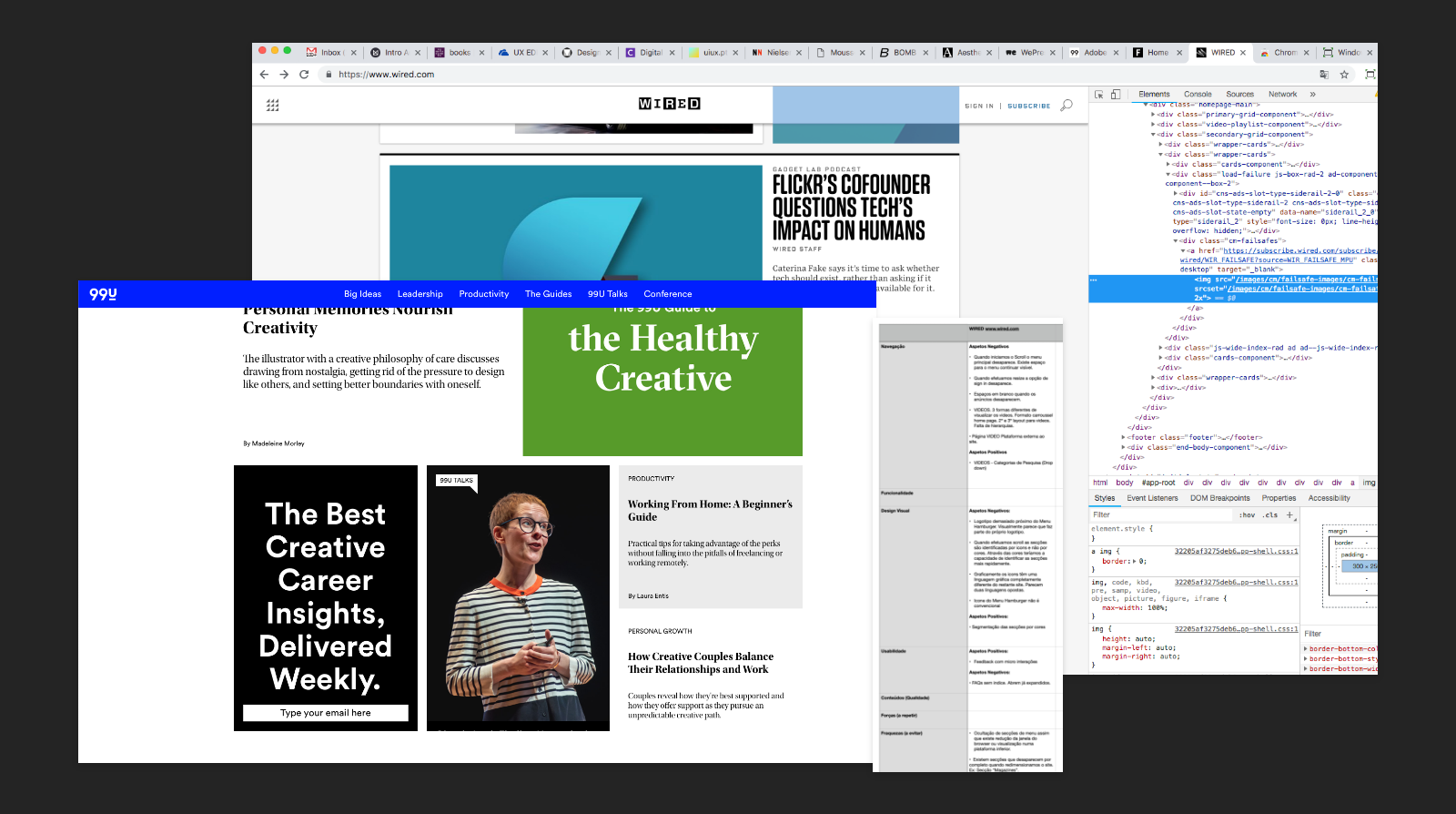Open 99U Talks in 99U navigation
This screenshot has width=1456, height=814.
coord(608,294)
